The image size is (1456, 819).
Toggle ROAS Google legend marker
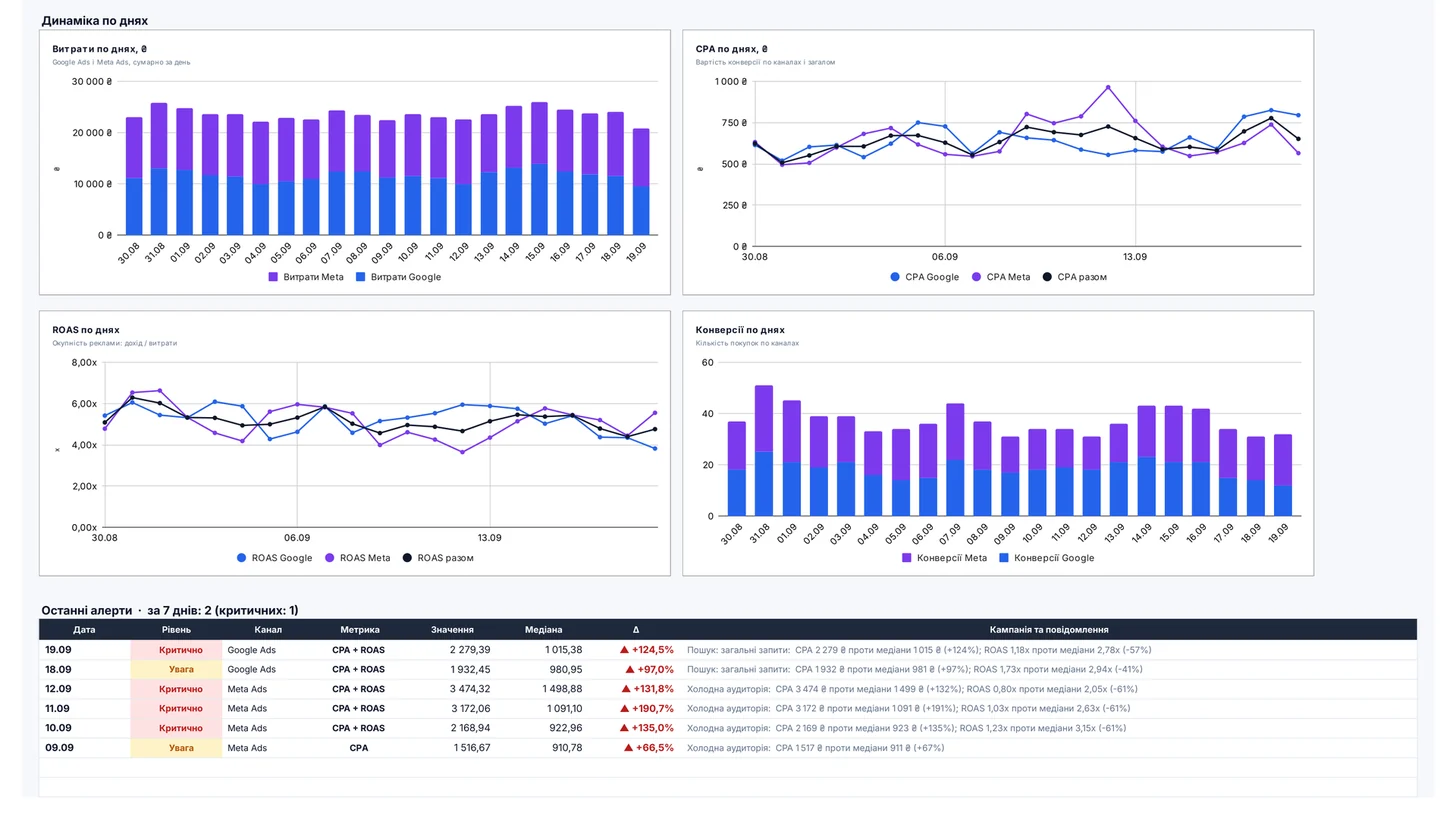coord(241,558)
